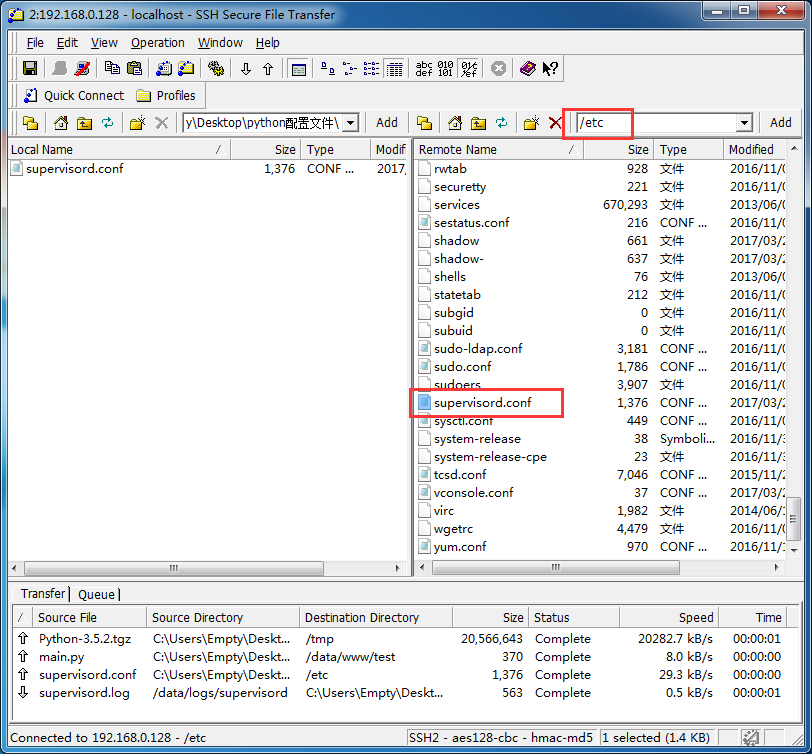Toggle Auto Select transfer mode icon

pyautogui.click(x=469, y=68)
